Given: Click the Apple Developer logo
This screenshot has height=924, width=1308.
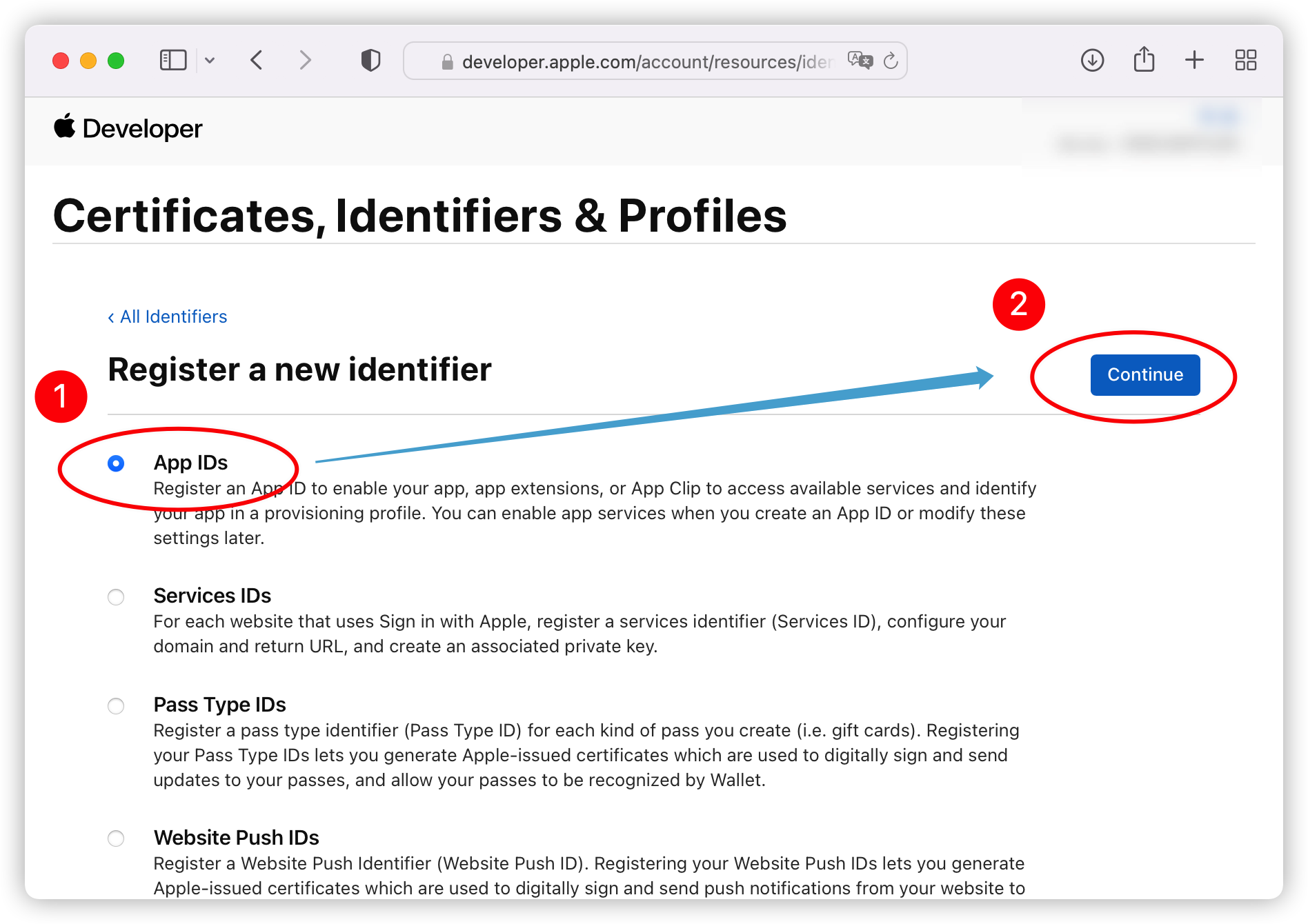Looking at the screenshot, I should pyautogui.click(x=128, y=128).
